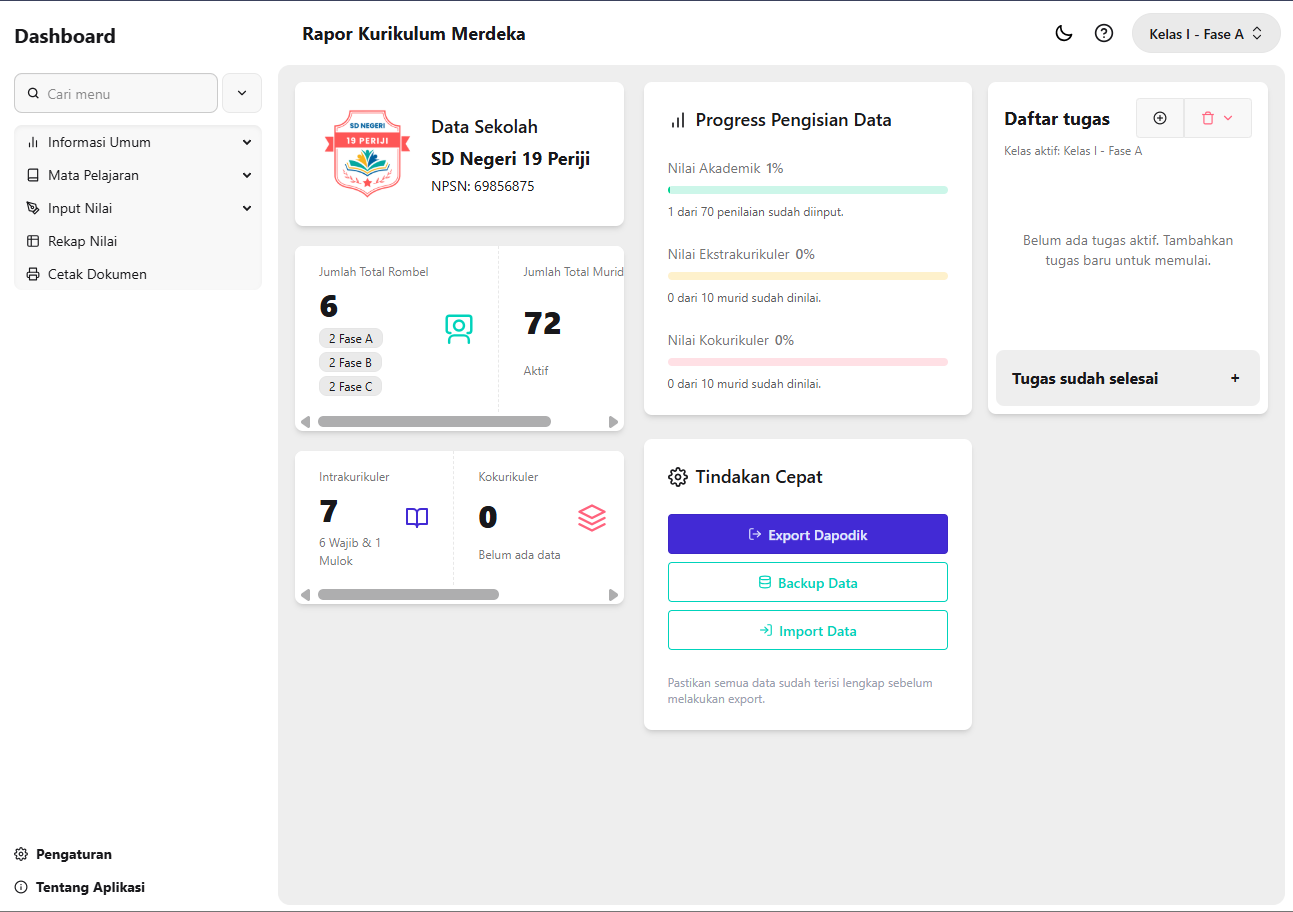Click the Export Dapodik button
The height and width of the screenshot is (912, 1293).
click(x=807, y=534)
